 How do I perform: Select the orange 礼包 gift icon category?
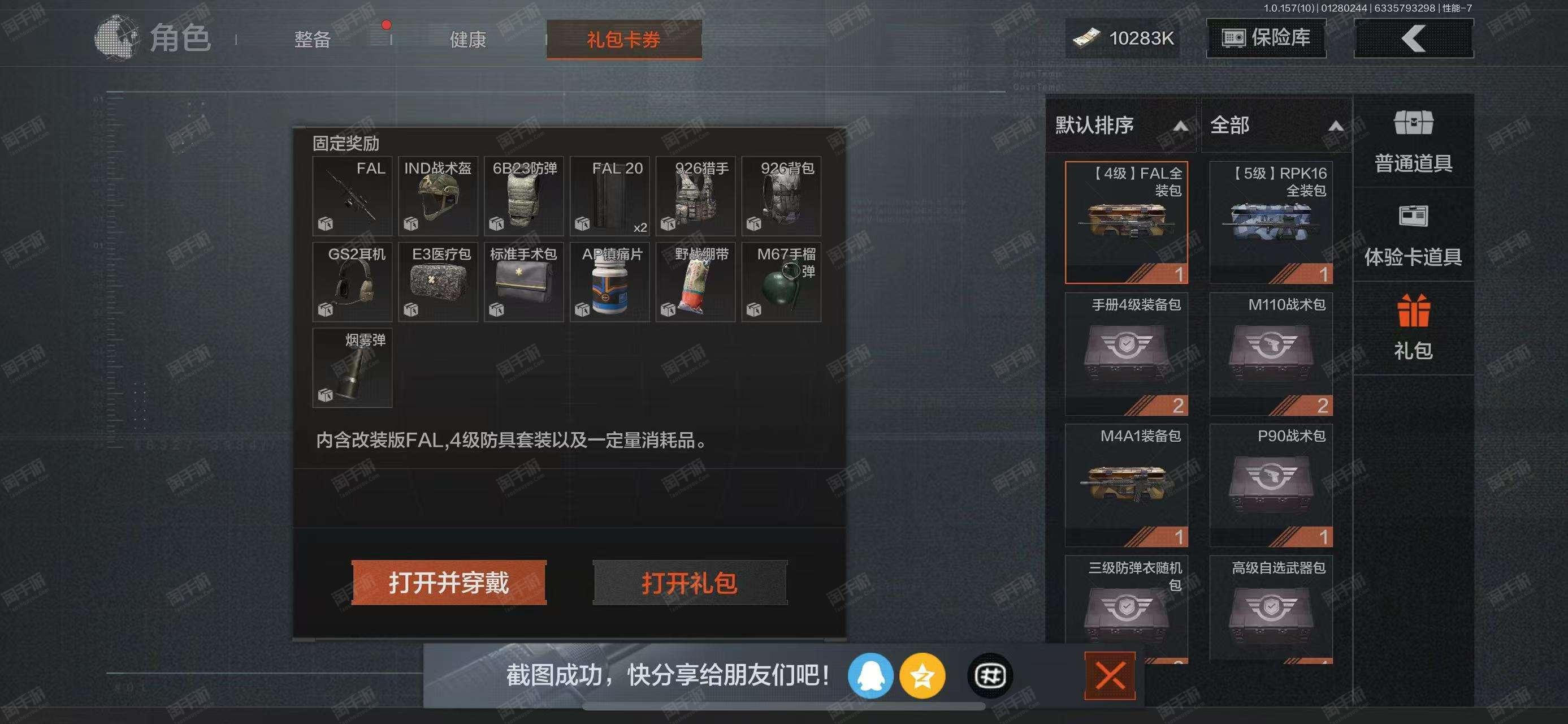pyautogui.click(x=1413, y=327)
